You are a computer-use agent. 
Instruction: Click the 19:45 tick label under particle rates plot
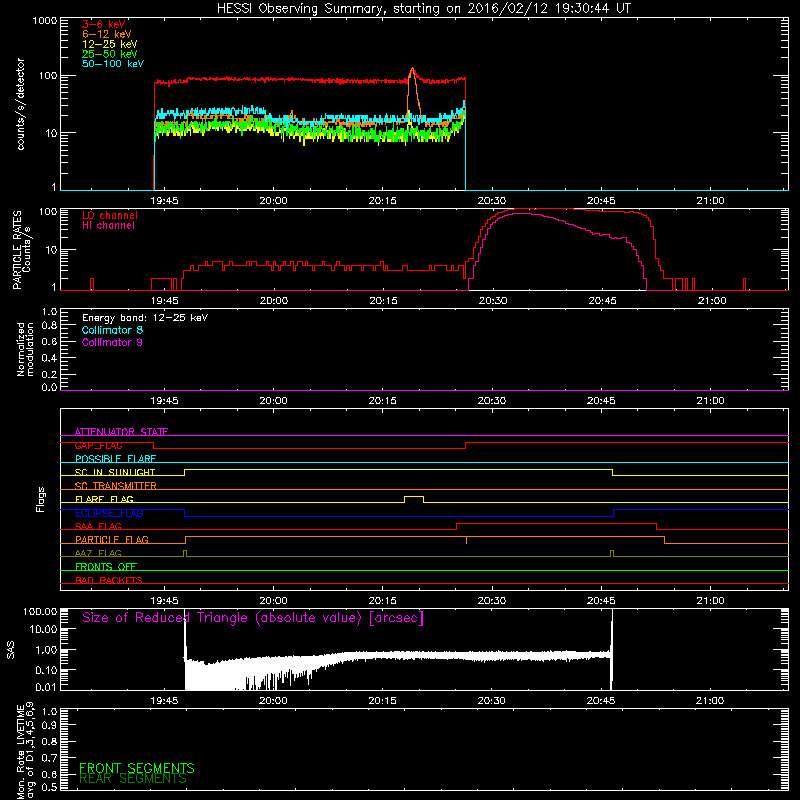[x=164, y=301]
